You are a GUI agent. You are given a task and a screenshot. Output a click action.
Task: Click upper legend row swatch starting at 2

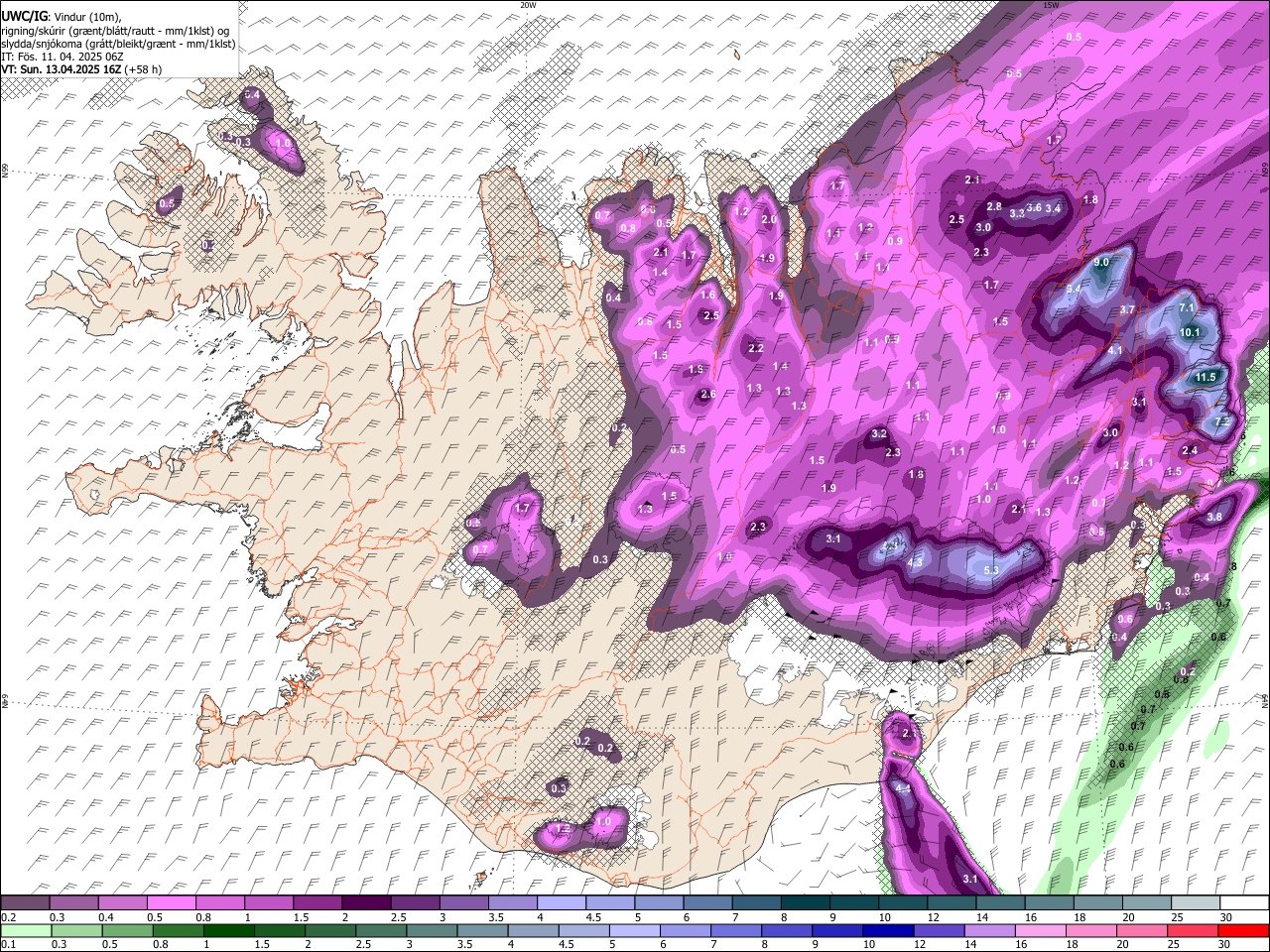point(365,903)
